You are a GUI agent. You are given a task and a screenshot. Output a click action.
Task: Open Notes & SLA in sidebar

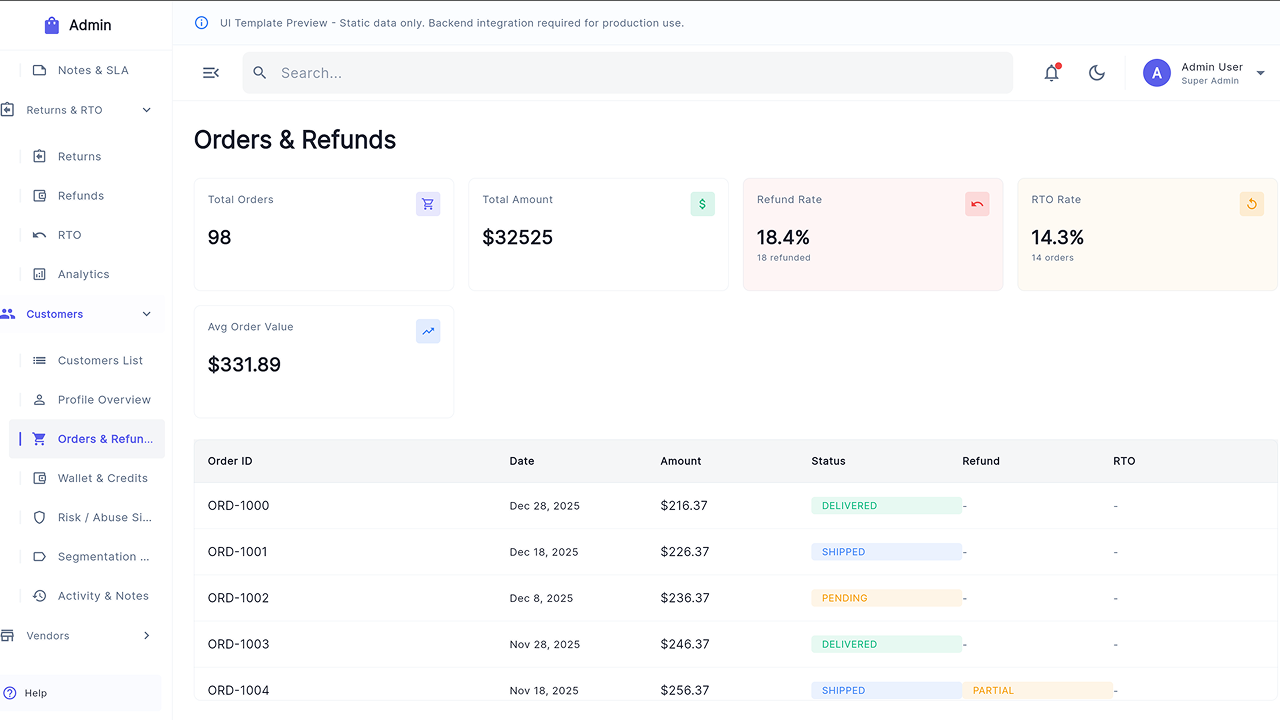pyautogui.click(x=87, y=70)
